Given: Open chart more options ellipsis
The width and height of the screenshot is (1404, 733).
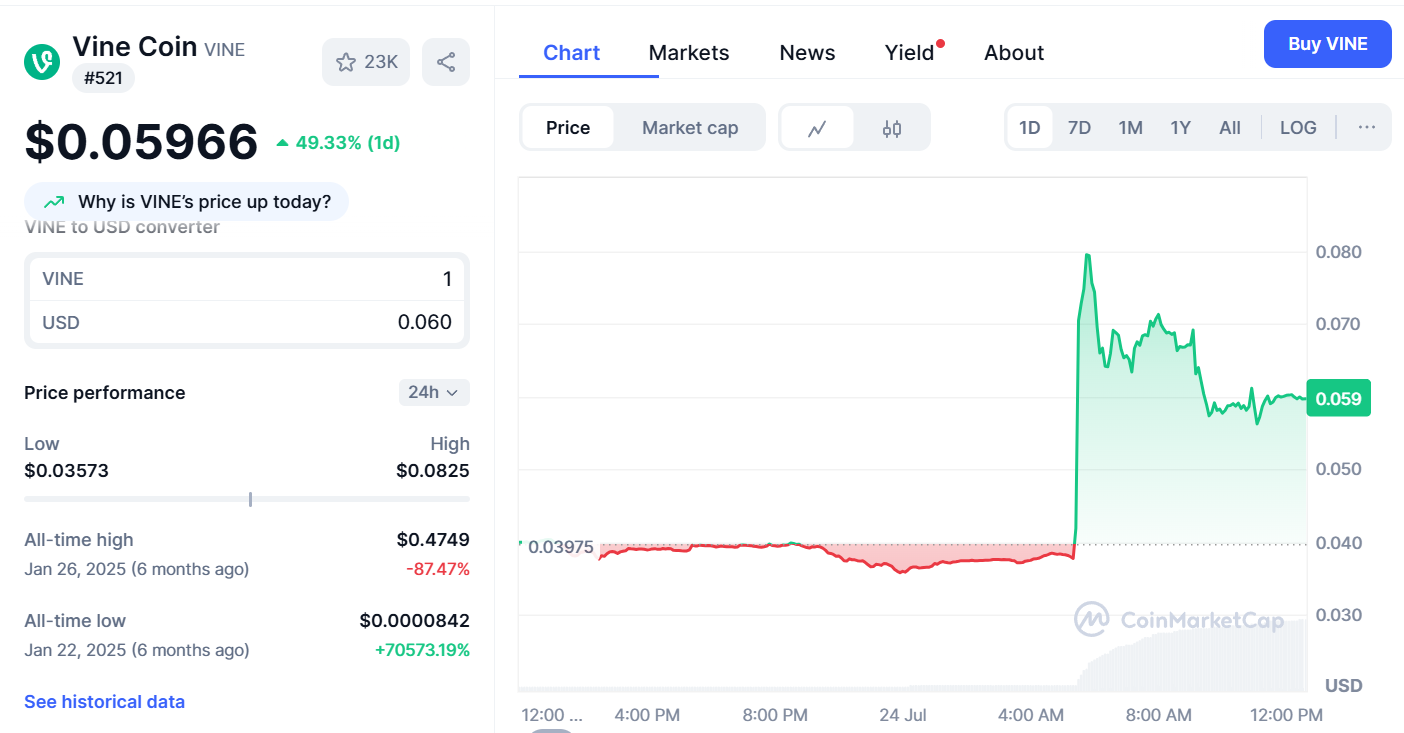Looking at the screenshot, I should pos(1367,127).
